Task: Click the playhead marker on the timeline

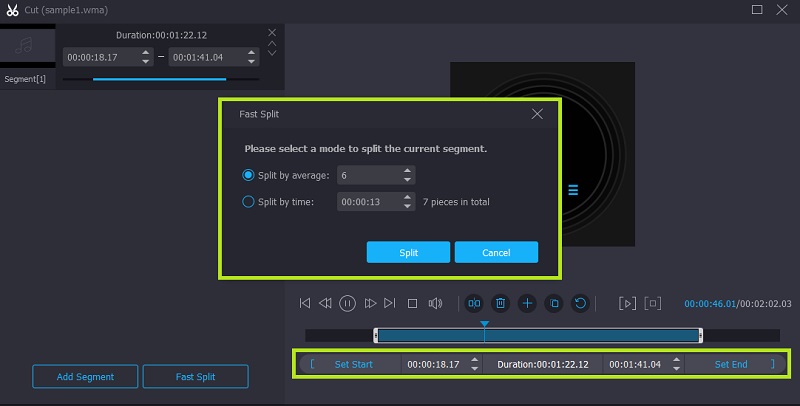Action: coord(484,325)
